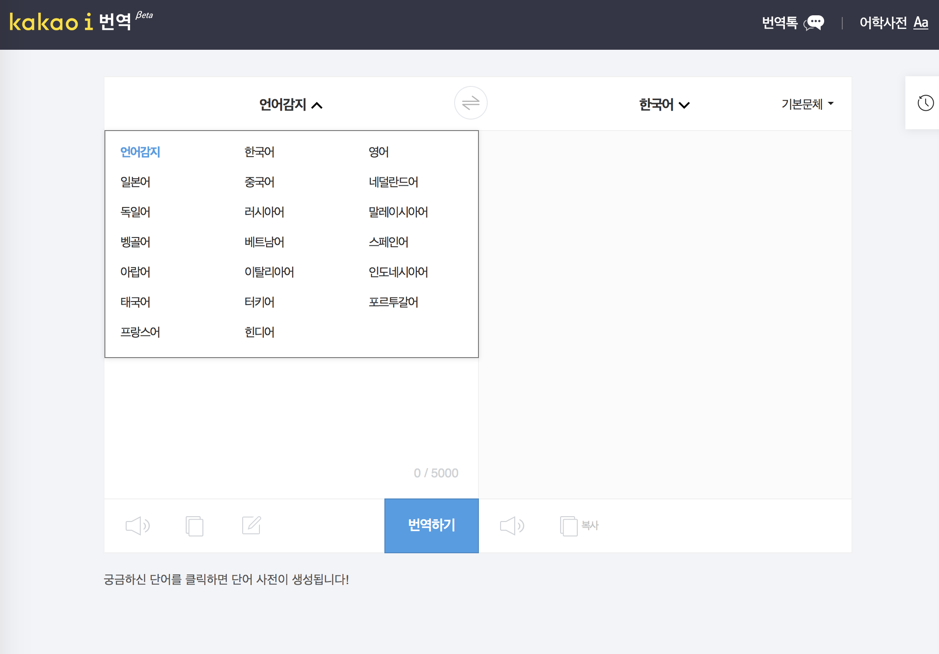Copy the translation with 복사 icon

click(x=579, y=526)
